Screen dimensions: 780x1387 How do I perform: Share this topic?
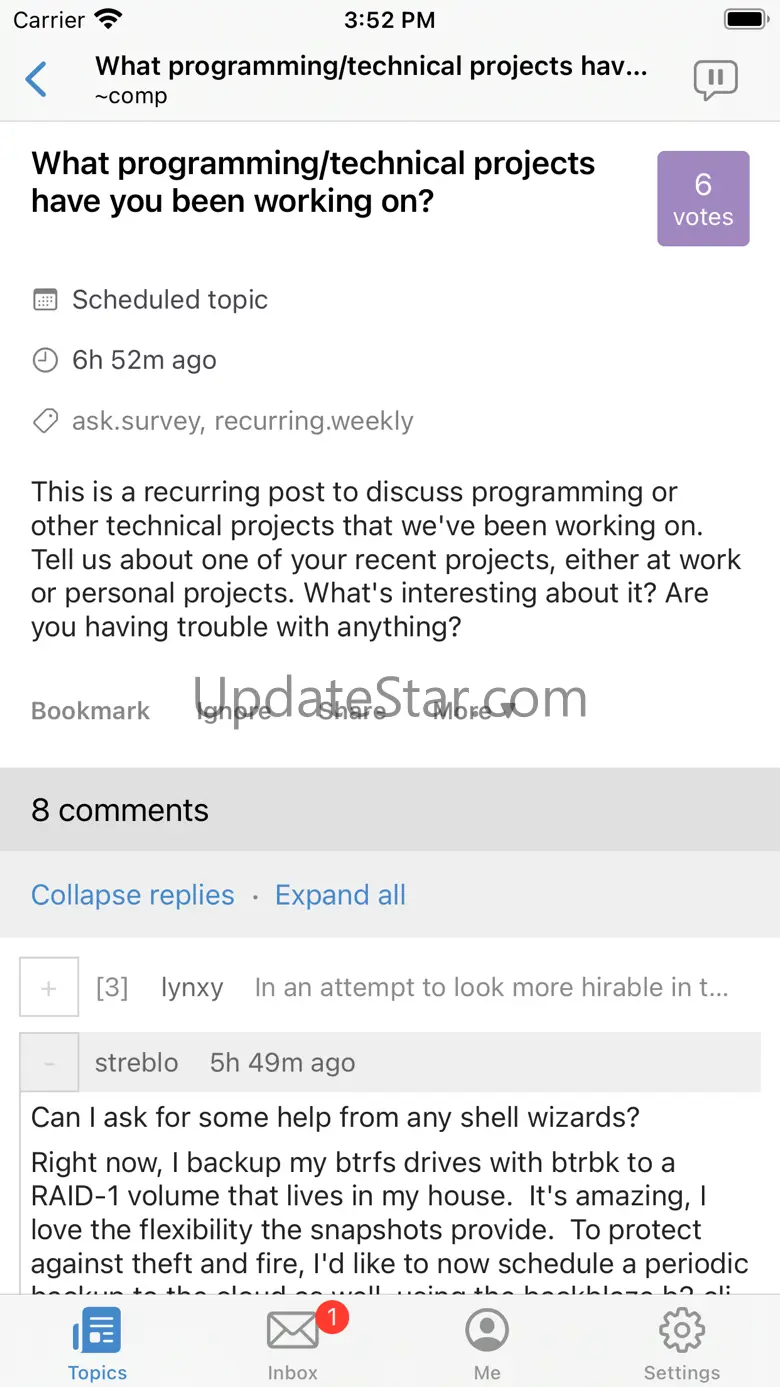(x=351, y=711)
